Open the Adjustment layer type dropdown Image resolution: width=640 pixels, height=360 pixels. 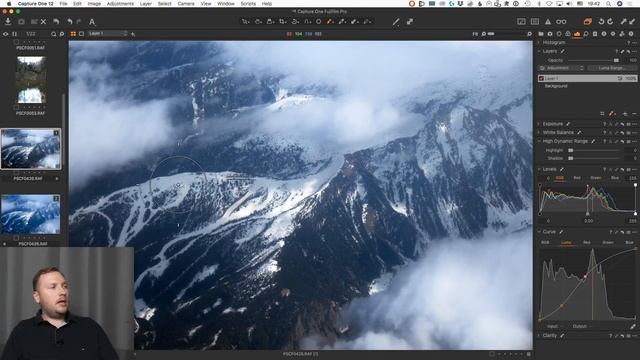(x=562, y=68)
